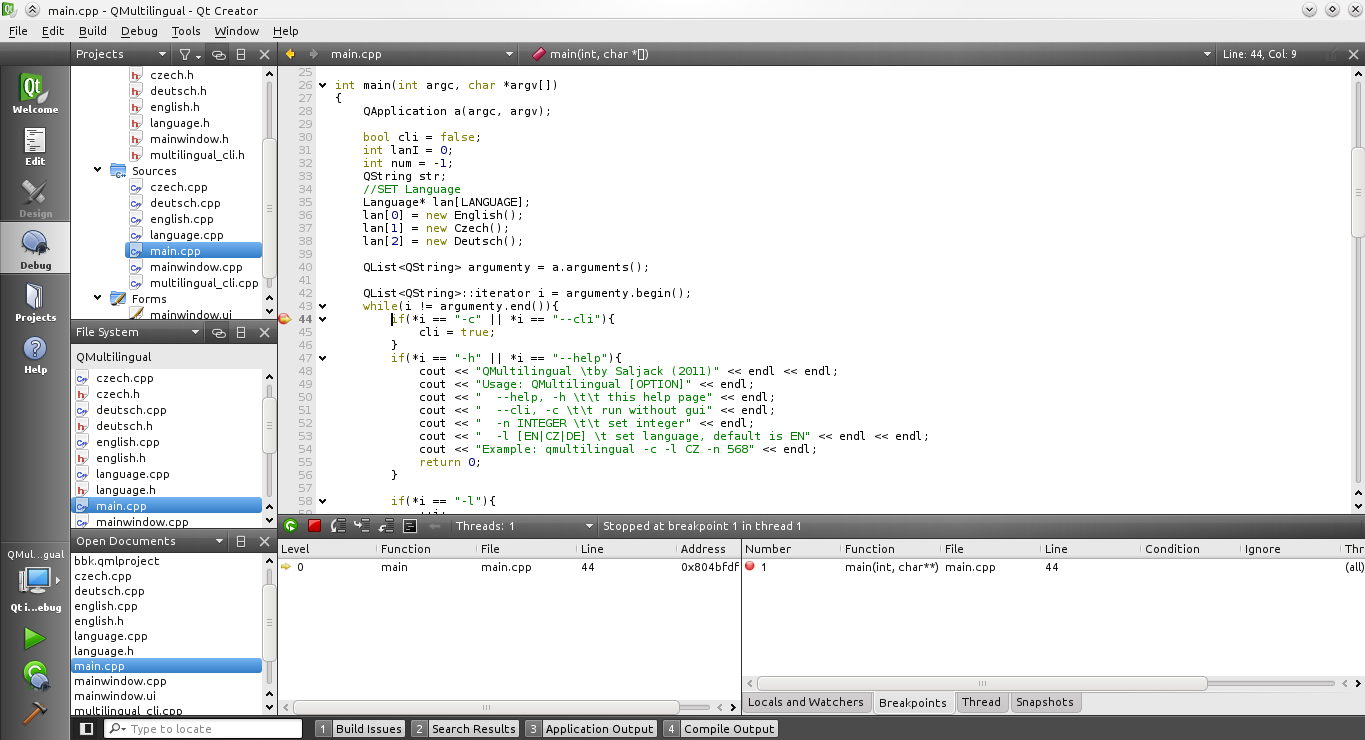Open the Projects mode

click(x=35, y=302)
